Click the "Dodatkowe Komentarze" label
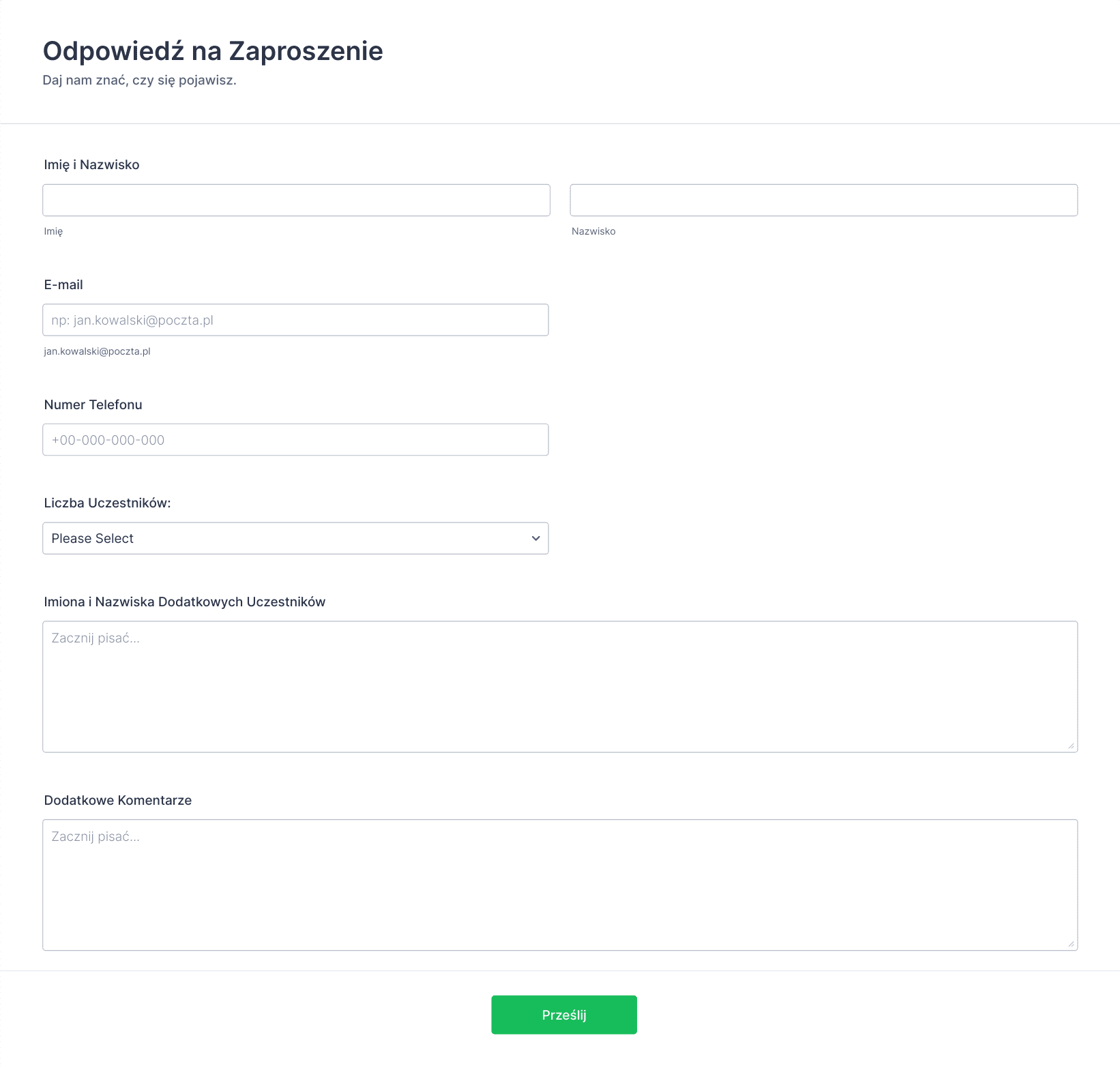The width and height of the screenshot is (1120, 1066). (117, 800)
